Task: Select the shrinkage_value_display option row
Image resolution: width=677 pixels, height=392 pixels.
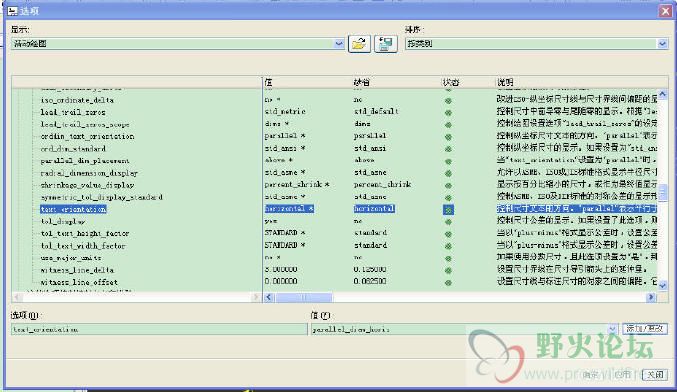Action: [x=87, y=185]
